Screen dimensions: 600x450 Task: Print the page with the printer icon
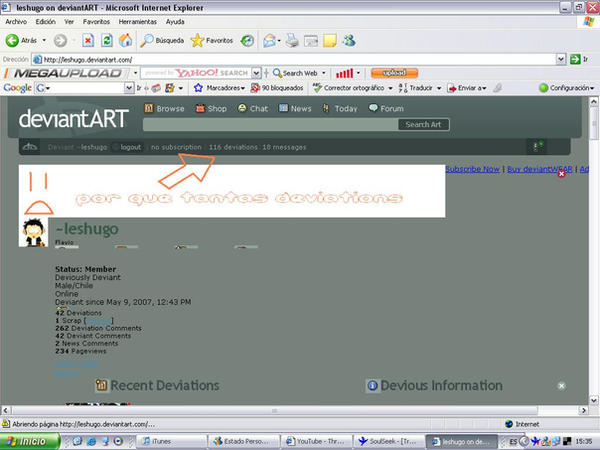pos(292,40)
